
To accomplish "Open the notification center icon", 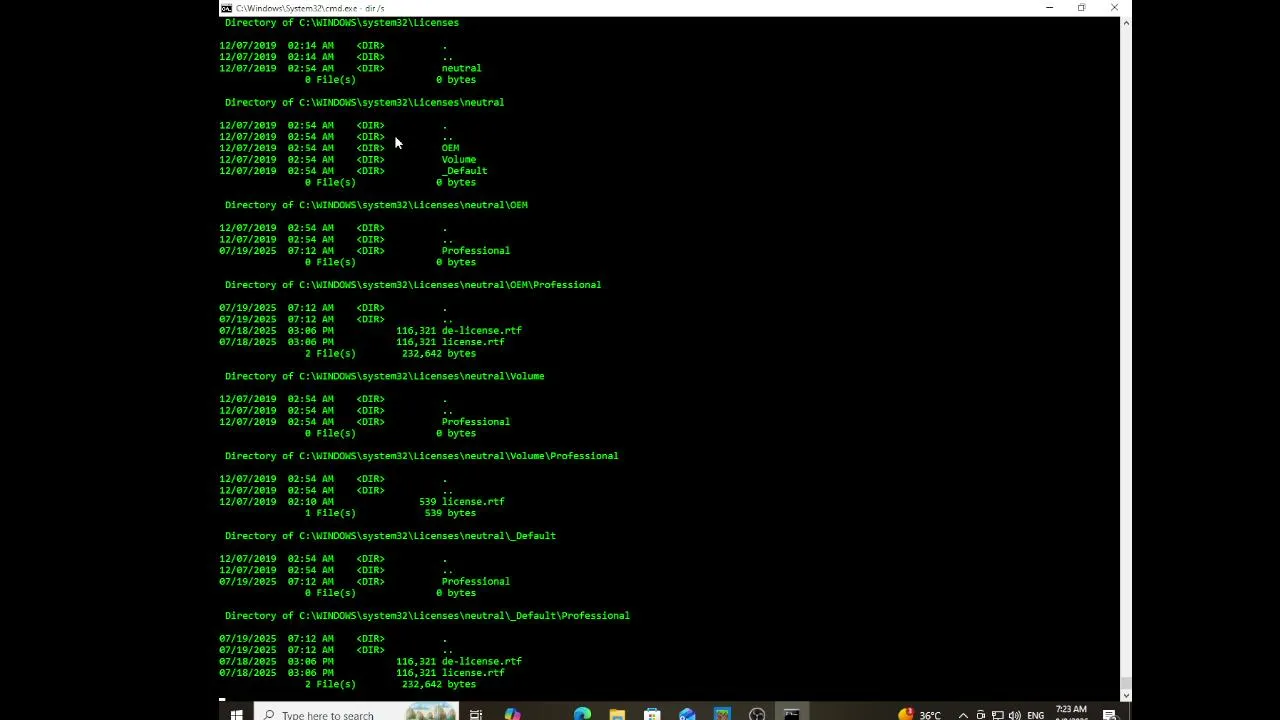I will click(x=1109, y=714).
